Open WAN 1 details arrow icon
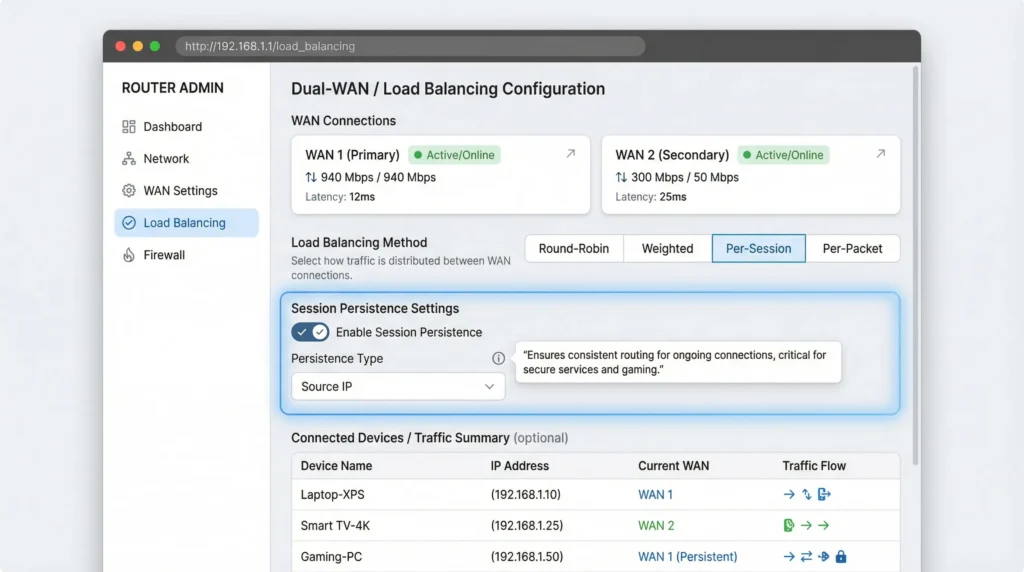Viewport: 1024px width, 572px height. point(570,153)
